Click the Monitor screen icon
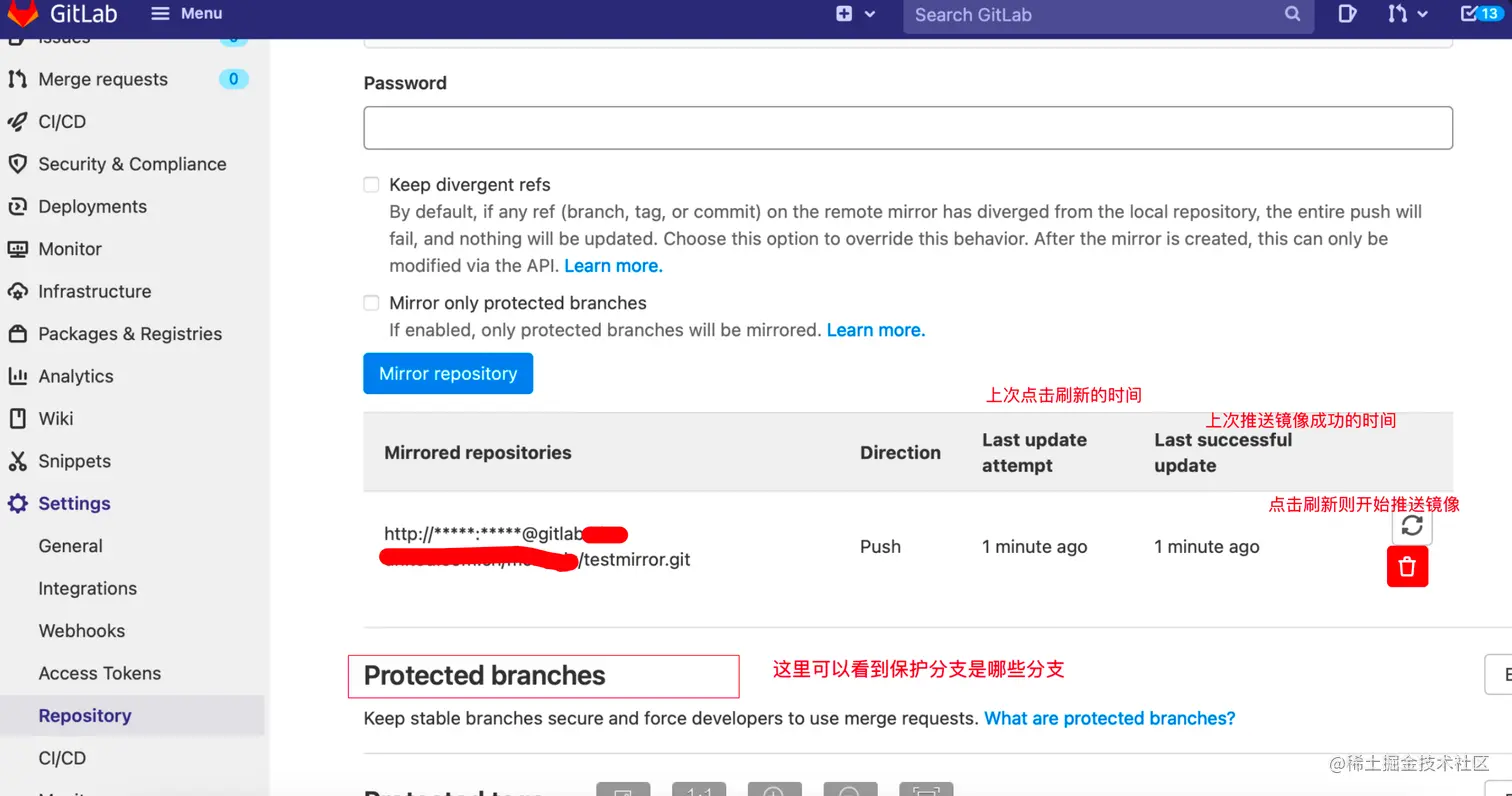Viewport: 1512px width, 796px height. point(17,249)
